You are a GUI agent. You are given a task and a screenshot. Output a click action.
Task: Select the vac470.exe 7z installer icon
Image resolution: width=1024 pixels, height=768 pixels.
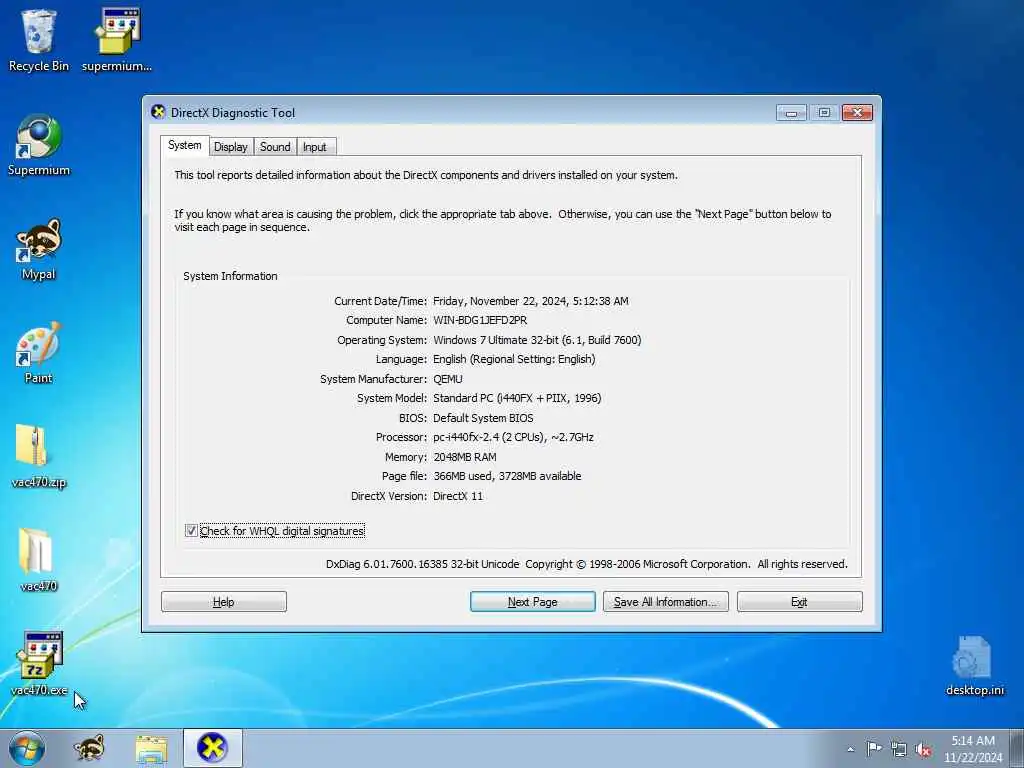pyautogui.click(x=39, y=664)
